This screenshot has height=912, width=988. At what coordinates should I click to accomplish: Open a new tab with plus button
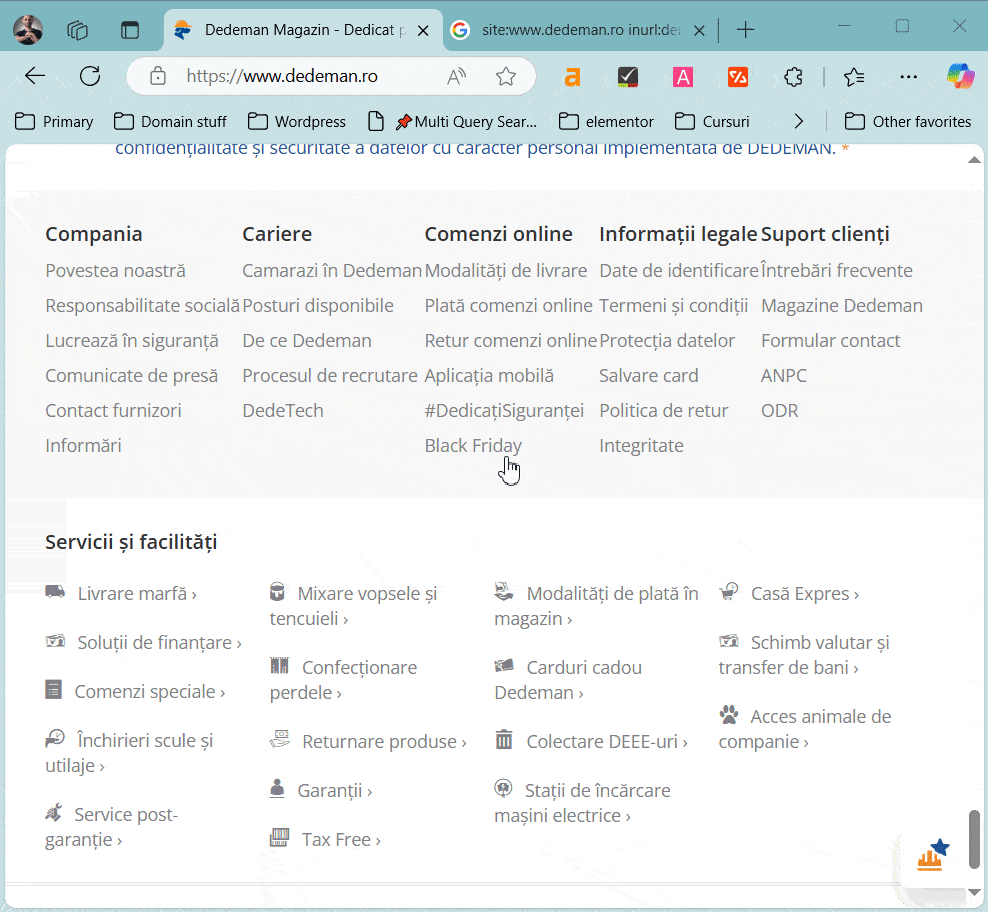click(745, 30)
